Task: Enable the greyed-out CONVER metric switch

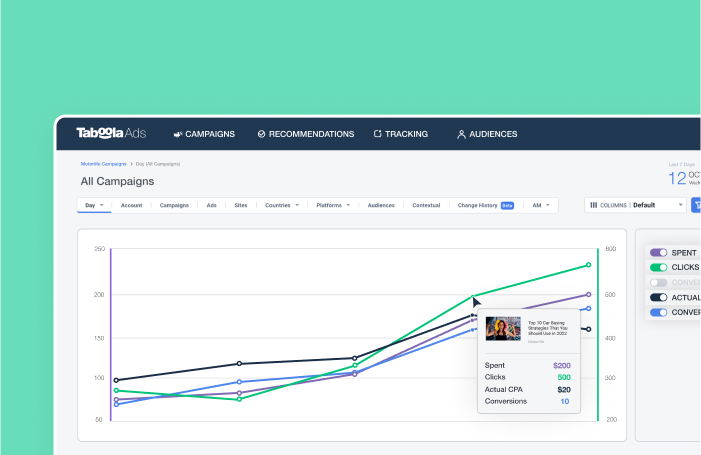Action: click(659, 282)
